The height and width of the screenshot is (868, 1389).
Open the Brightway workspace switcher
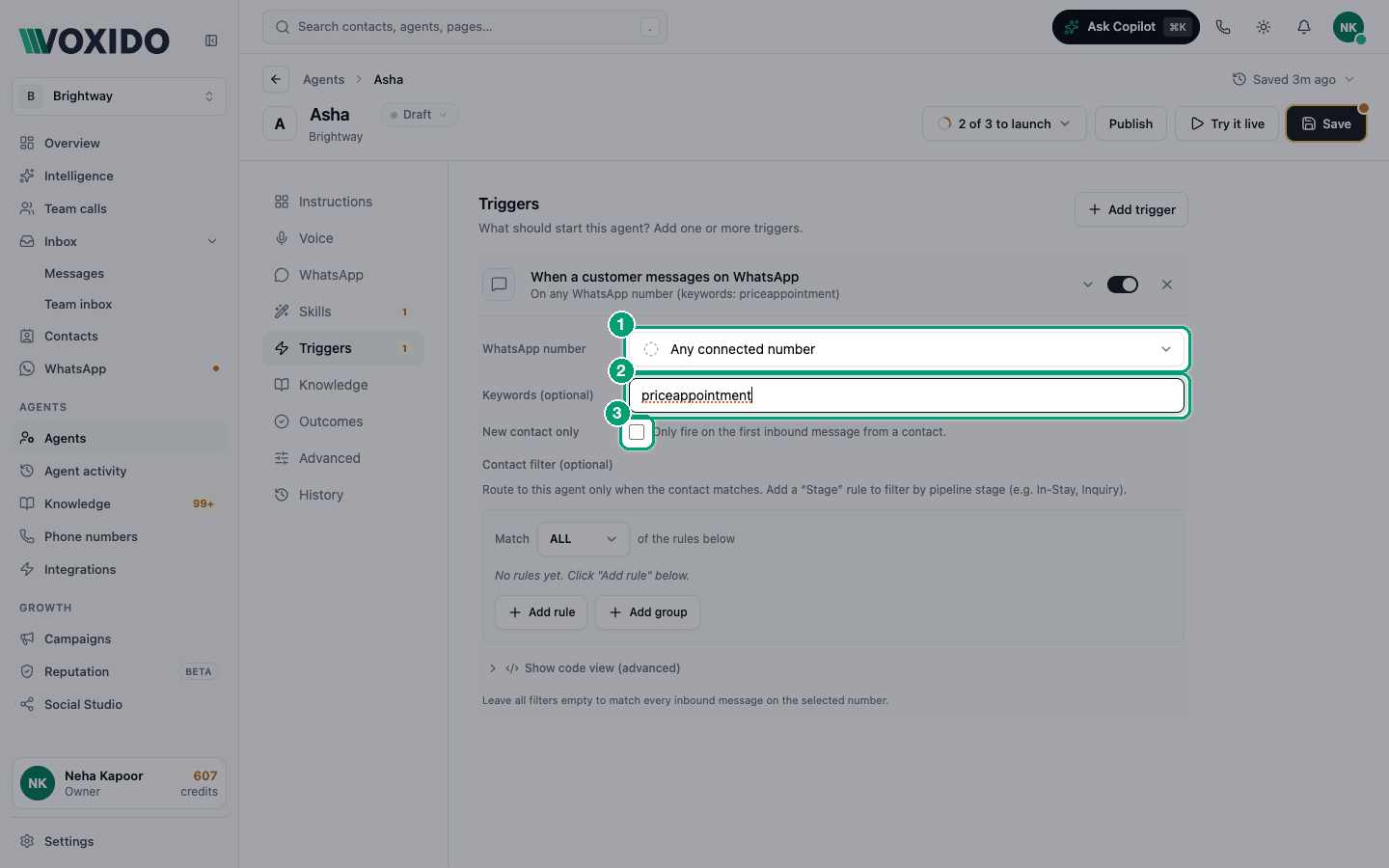120,96
